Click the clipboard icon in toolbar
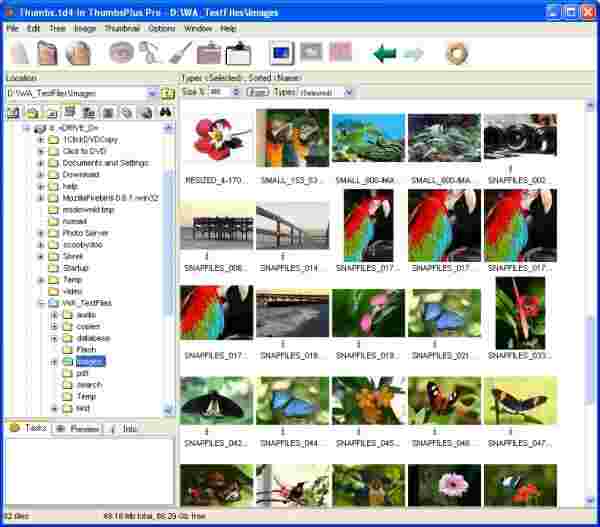 click(x=238, y=52)
